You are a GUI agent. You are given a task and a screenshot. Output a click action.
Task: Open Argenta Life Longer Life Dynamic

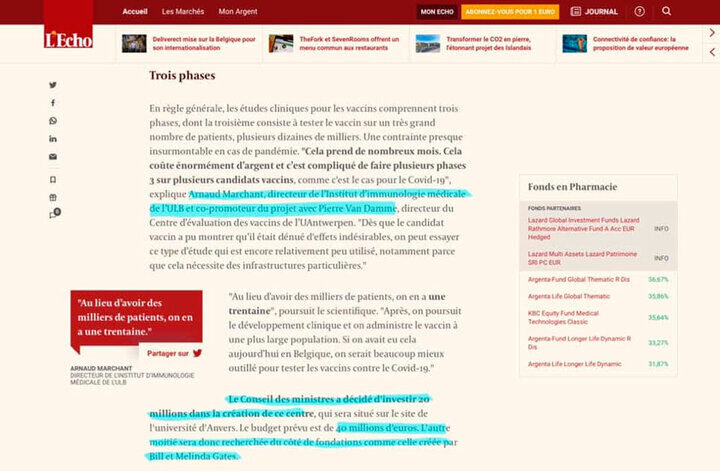tap(574, 364)
